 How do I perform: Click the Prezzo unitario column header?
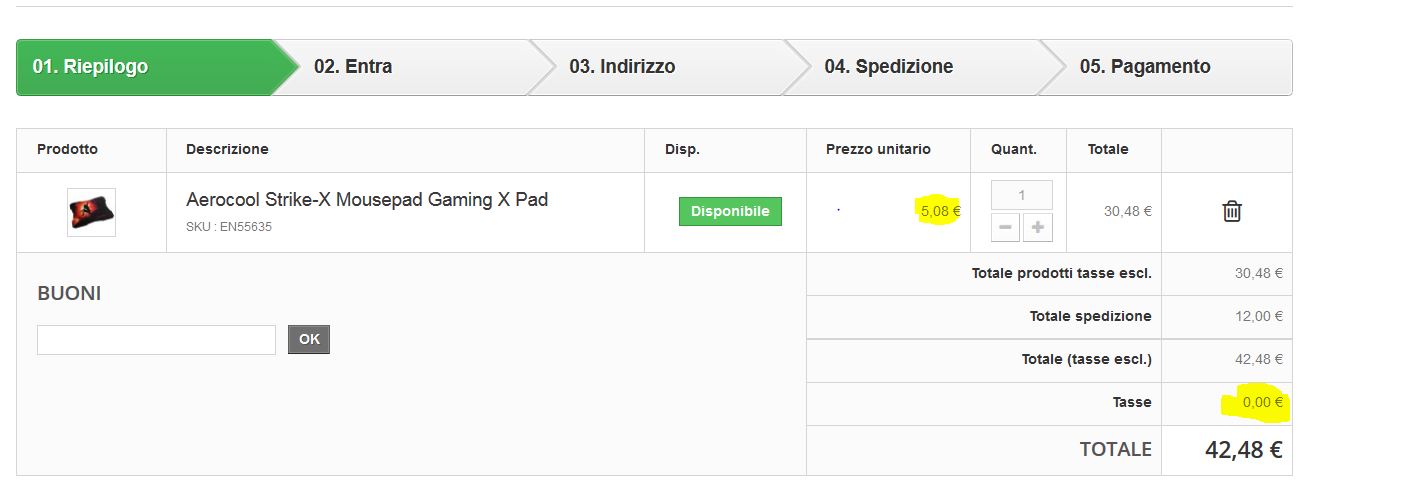pos(878,150)
